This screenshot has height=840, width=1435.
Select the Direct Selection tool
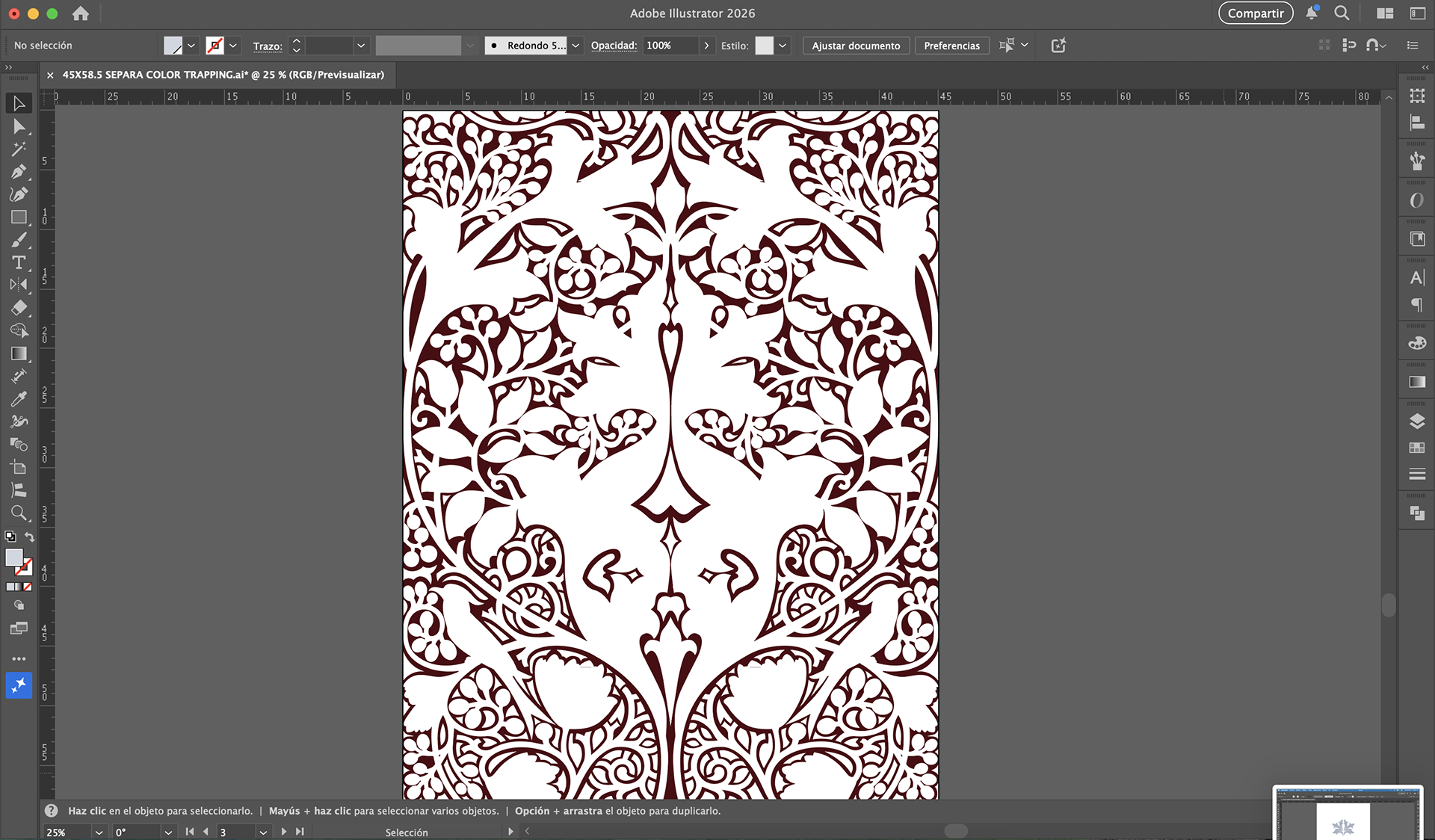tap(19, 126)
